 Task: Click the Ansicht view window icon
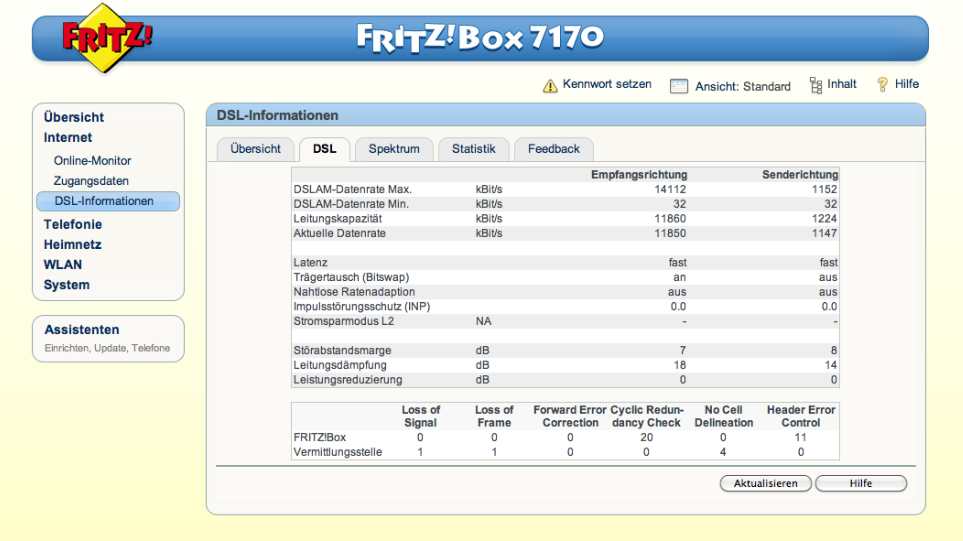click(679, 86)
